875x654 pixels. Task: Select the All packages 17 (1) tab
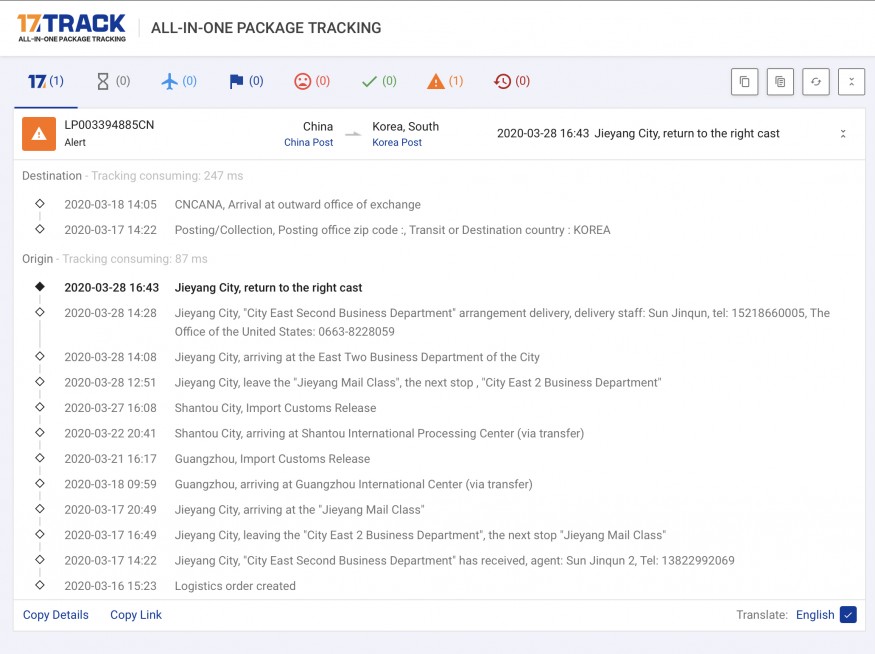(46, 81)
